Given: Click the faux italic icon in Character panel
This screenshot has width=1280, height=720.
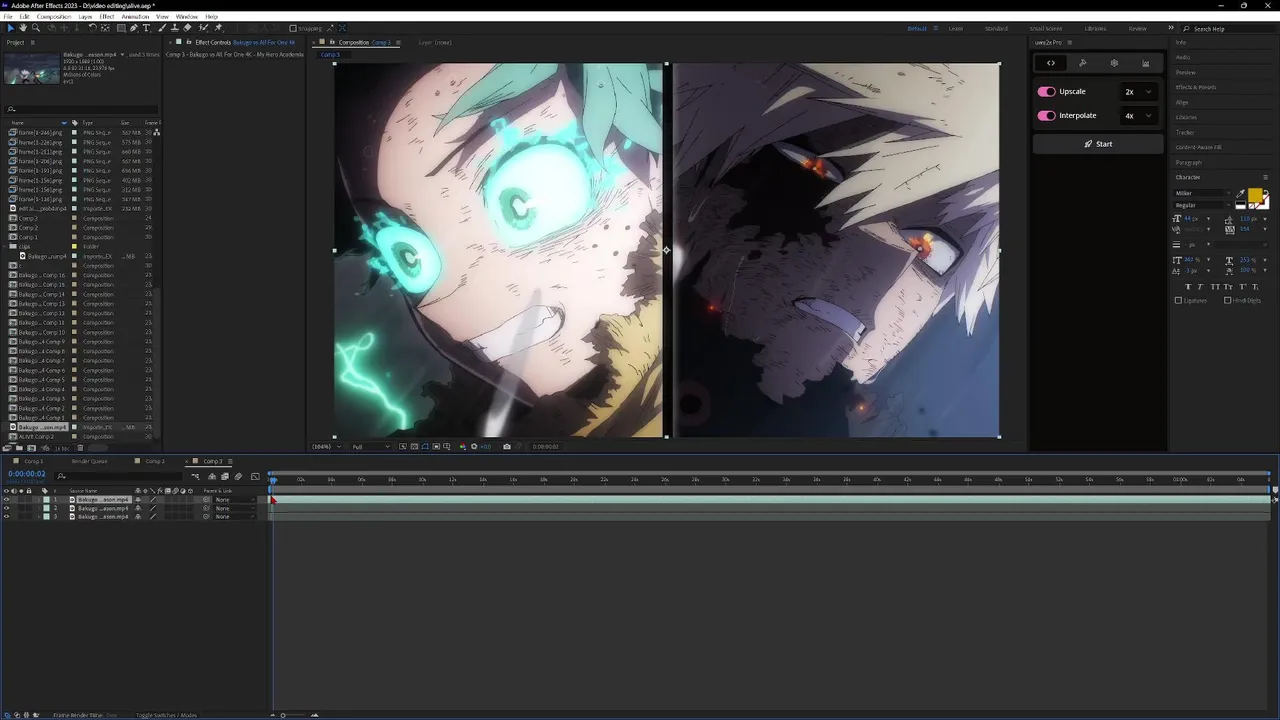Looking at the screenshot, I should (1200, 287).
